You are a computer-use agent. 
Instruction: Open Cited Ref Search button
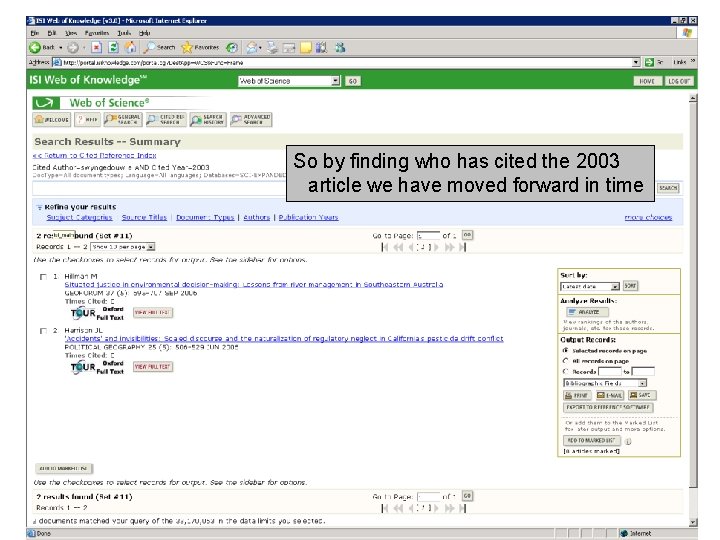(x=166, y=119)
